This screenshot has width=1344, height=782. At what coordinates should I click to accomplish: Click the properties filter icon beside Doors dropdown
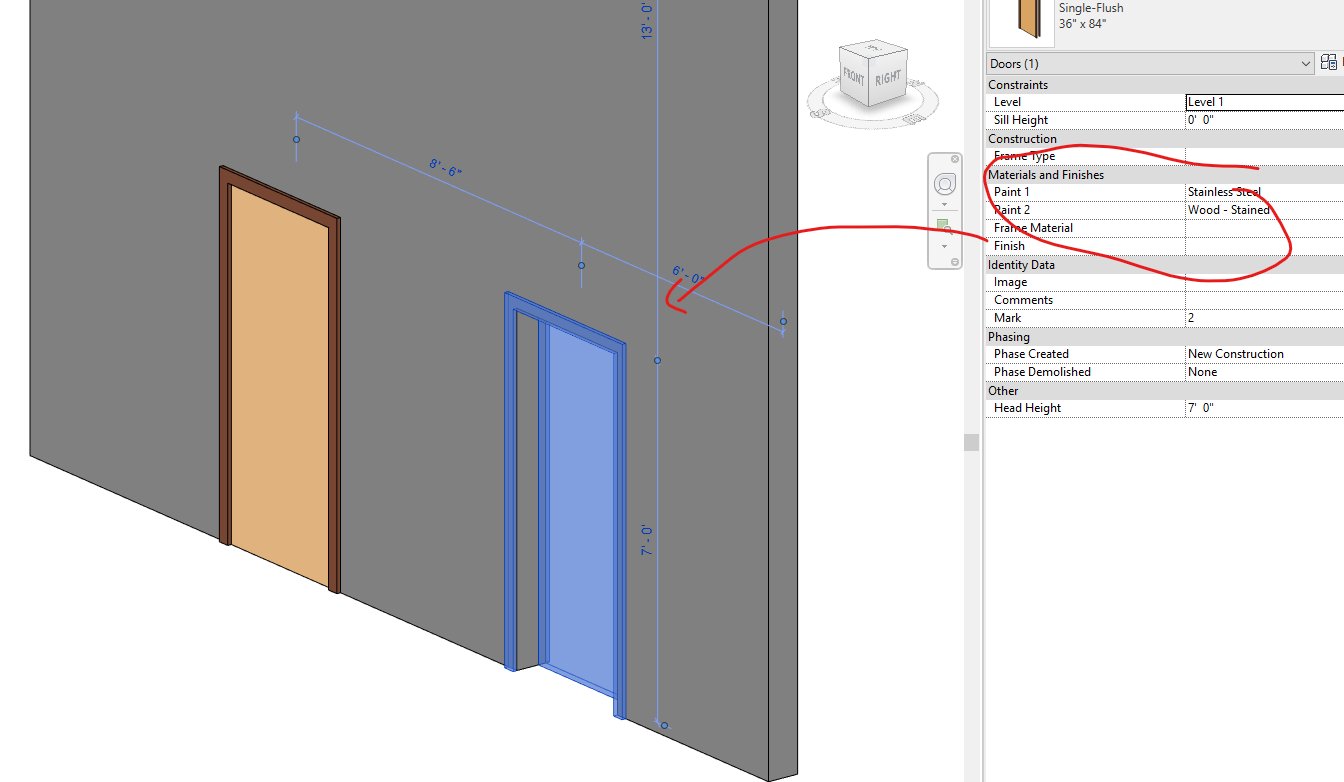1328,62
